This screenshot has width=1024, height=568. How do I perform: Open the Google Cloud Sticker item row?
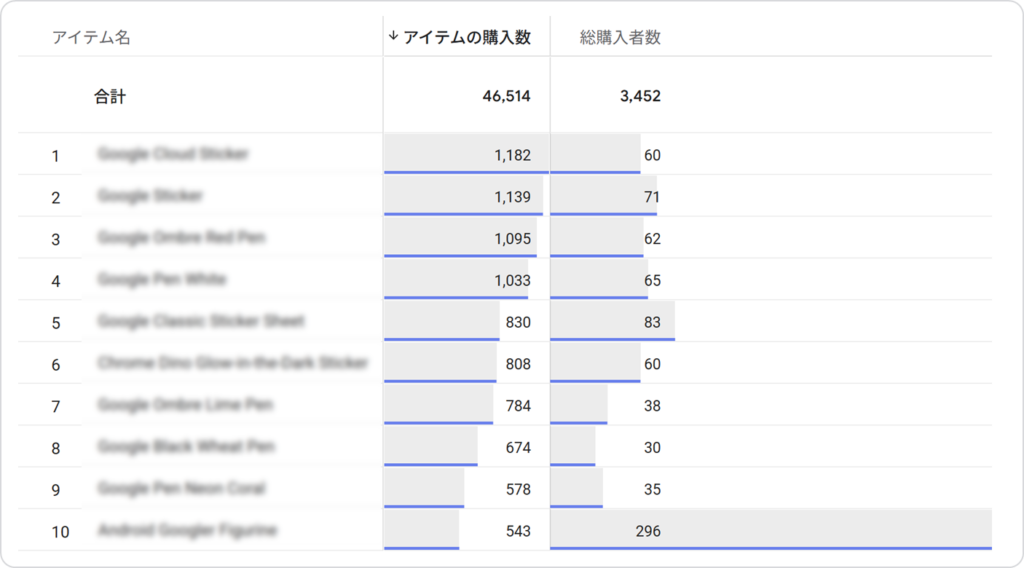173,154
